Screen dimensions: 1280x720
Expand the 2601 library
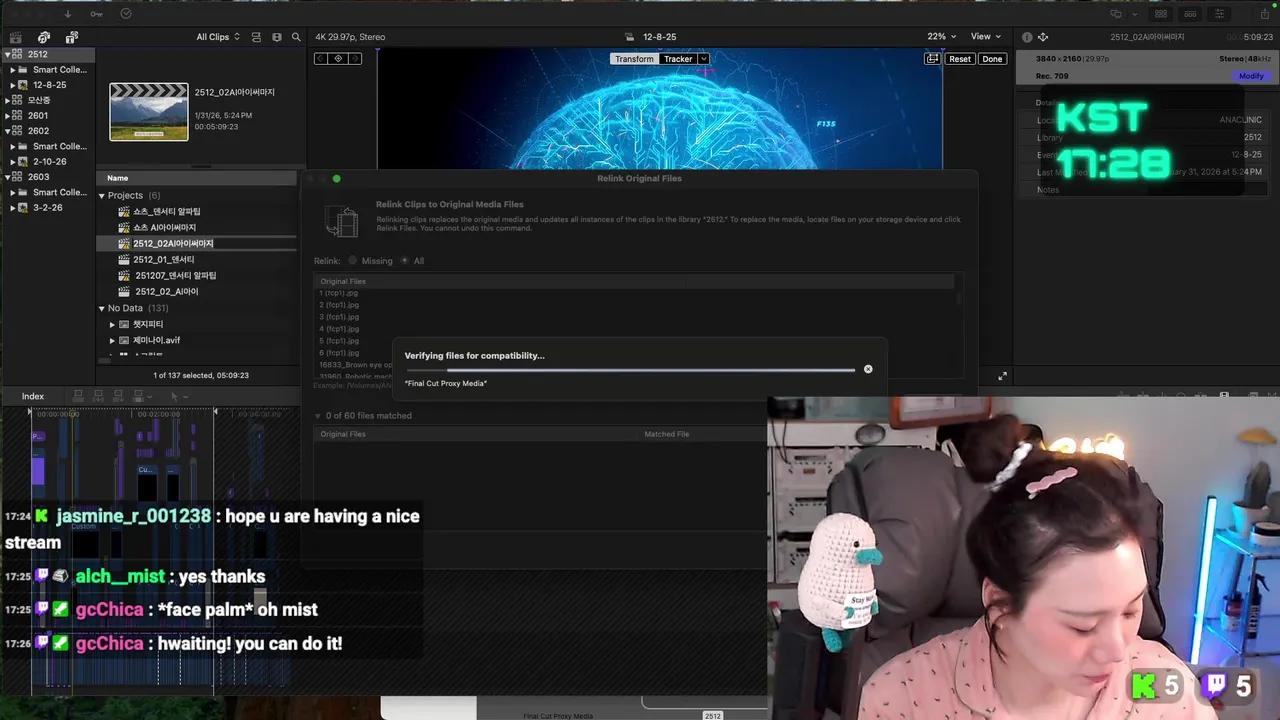[x=8, y=115]
